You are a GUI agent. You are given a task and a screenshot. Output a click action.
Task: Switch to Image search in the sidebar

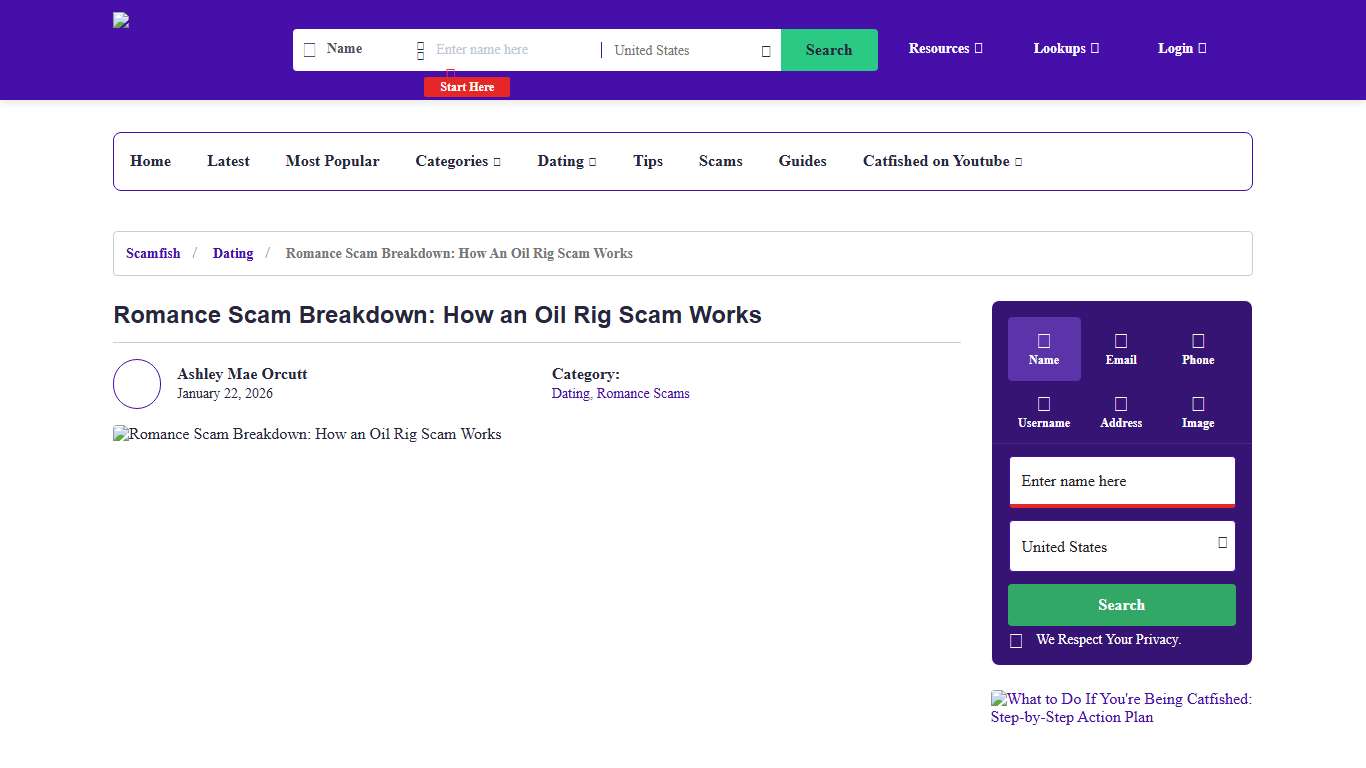point(1197,406)
